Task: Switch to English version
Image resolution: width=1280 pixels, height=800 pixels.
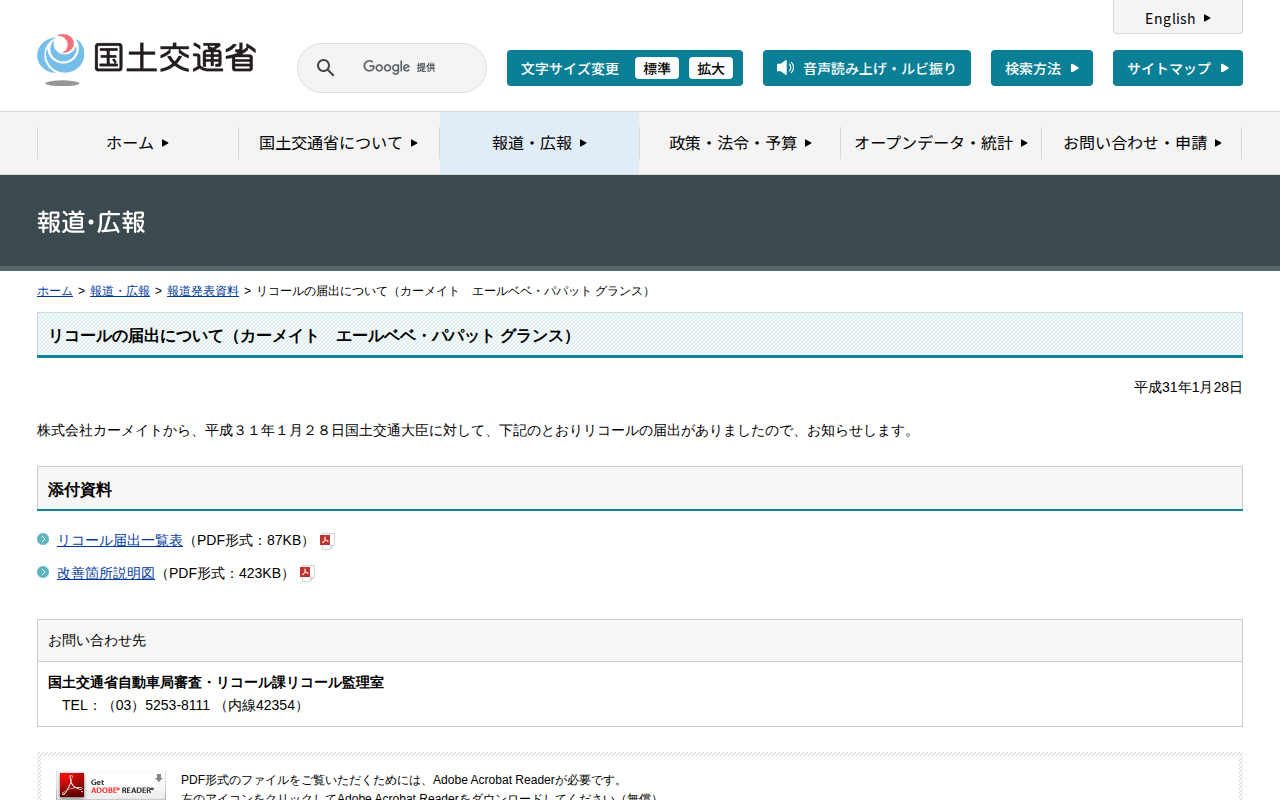Action: 1177,18
